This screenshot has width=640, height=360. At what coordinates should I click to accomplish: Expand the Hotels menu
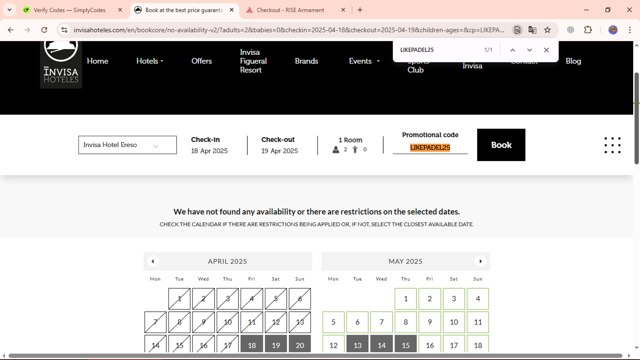(149, 61)
